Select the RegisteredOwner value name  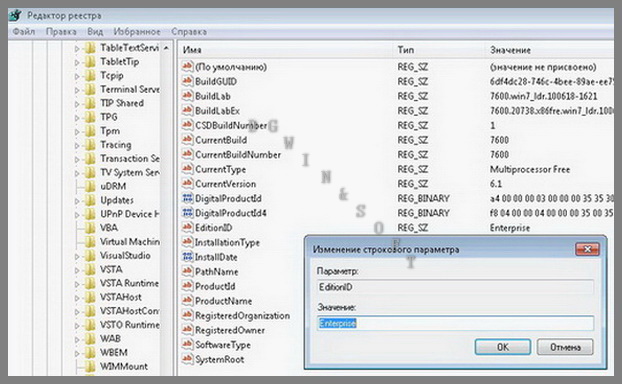[x=230, y=330]
